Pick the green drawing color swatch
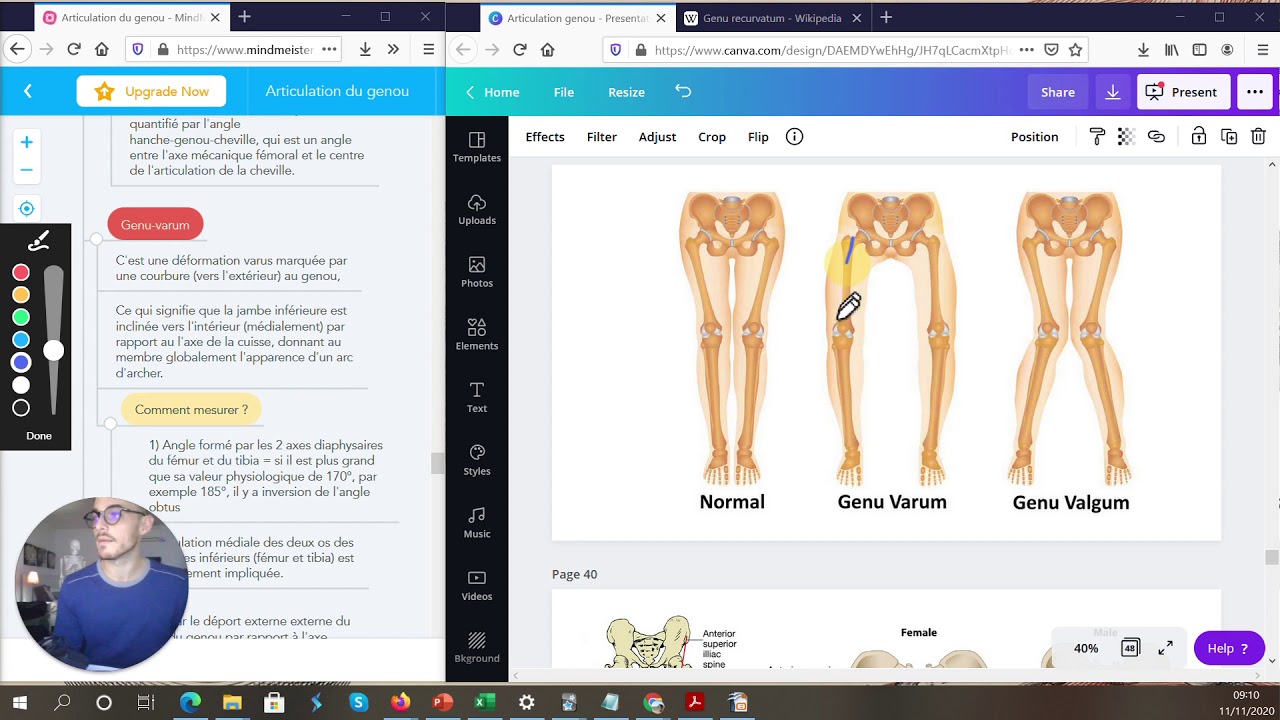Image resolution: width=1280 pixels, height=720 pixels. click(x=21, y=317)
